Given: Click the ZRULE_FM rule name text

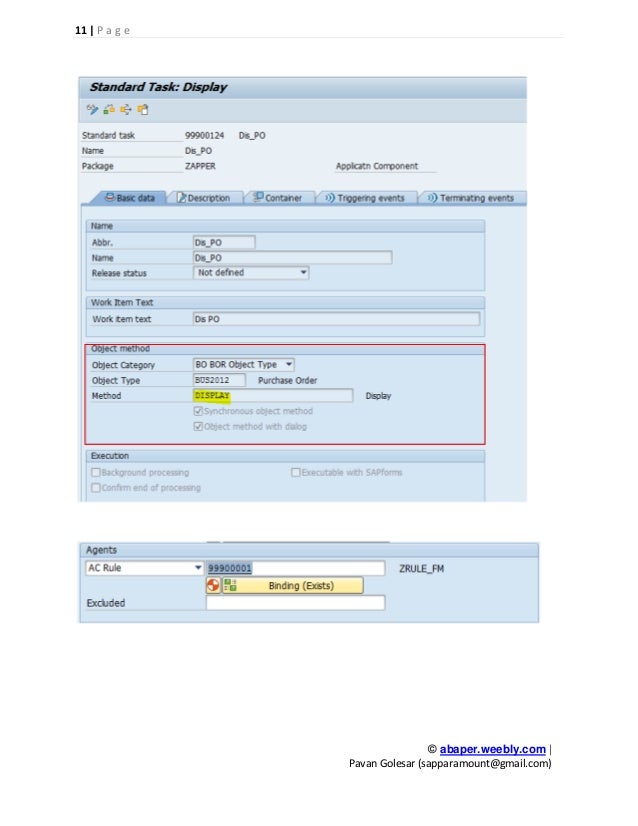Looking at the screenshot, I should point(421,568).
